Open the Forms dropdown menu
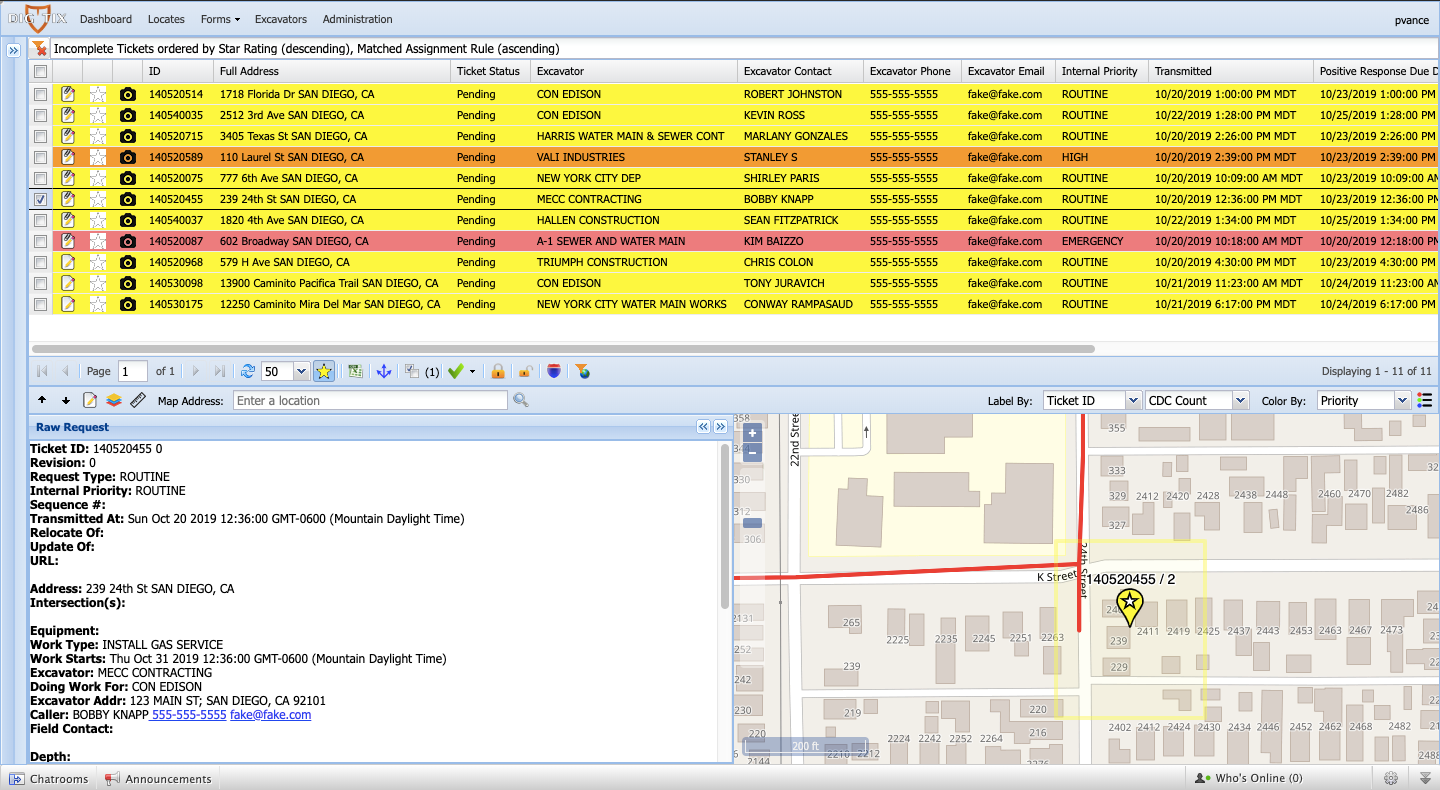This screenshot has height=790, width=1440. [x=220, y=19]
